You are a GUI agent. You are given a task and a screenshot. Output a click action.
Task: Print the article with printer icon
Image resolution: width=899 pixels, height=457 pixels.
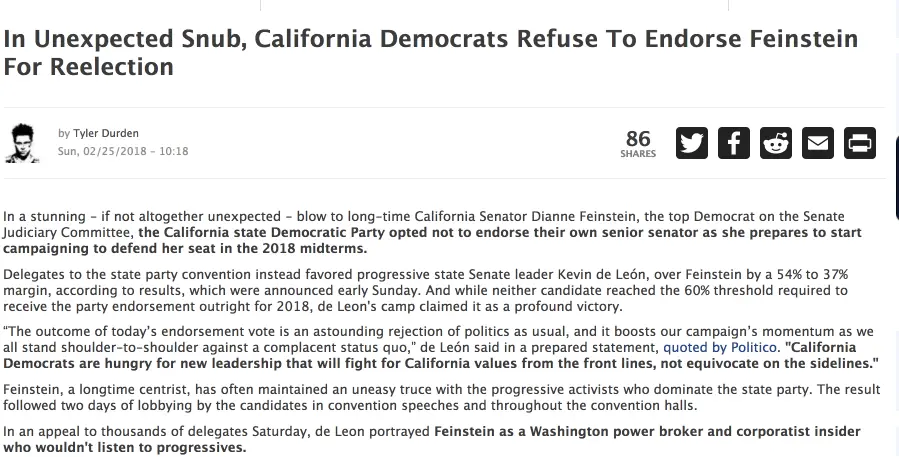tap(859, 142)
